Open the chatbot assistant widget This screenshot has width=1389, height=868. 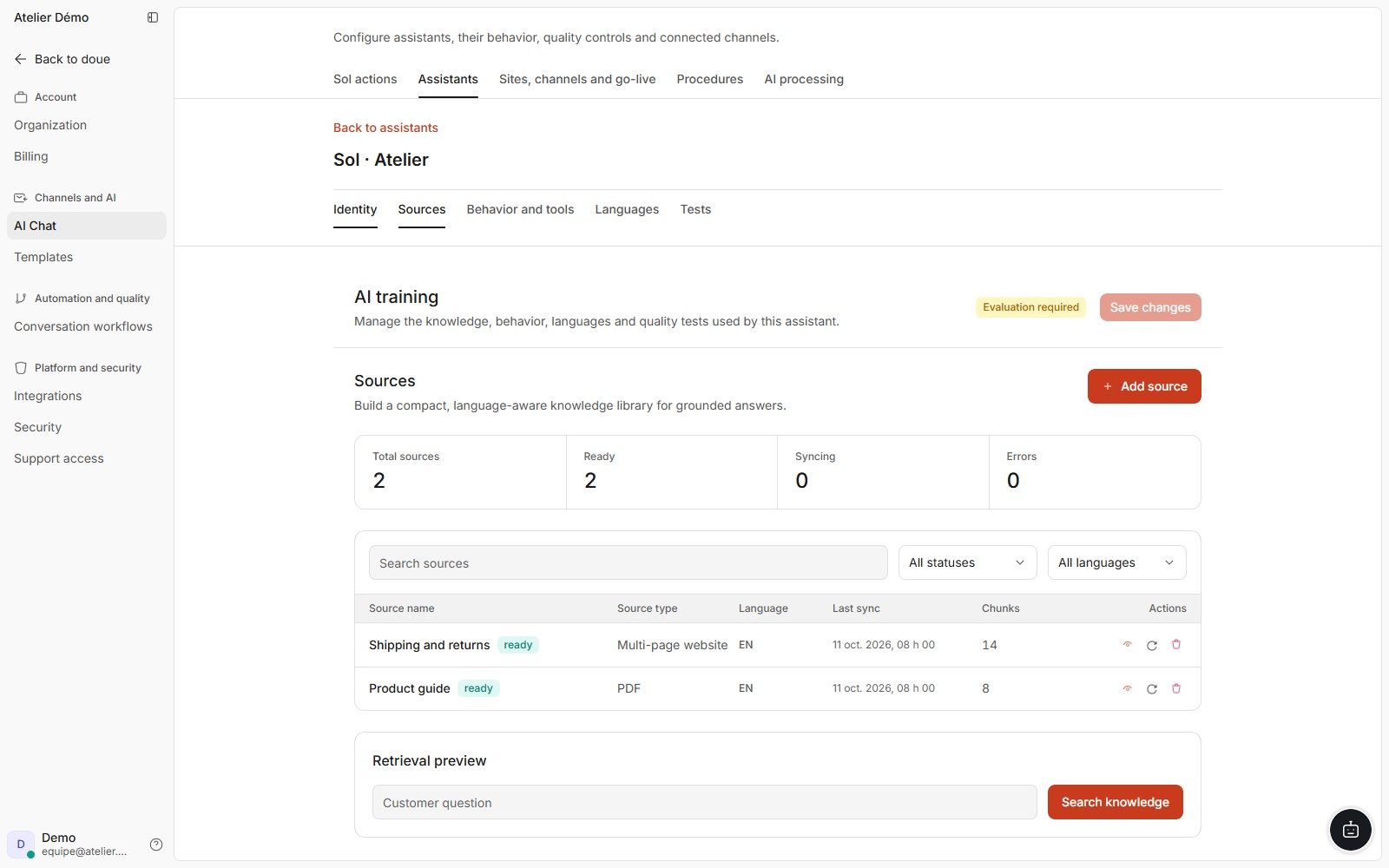[x=1351, y=830]
